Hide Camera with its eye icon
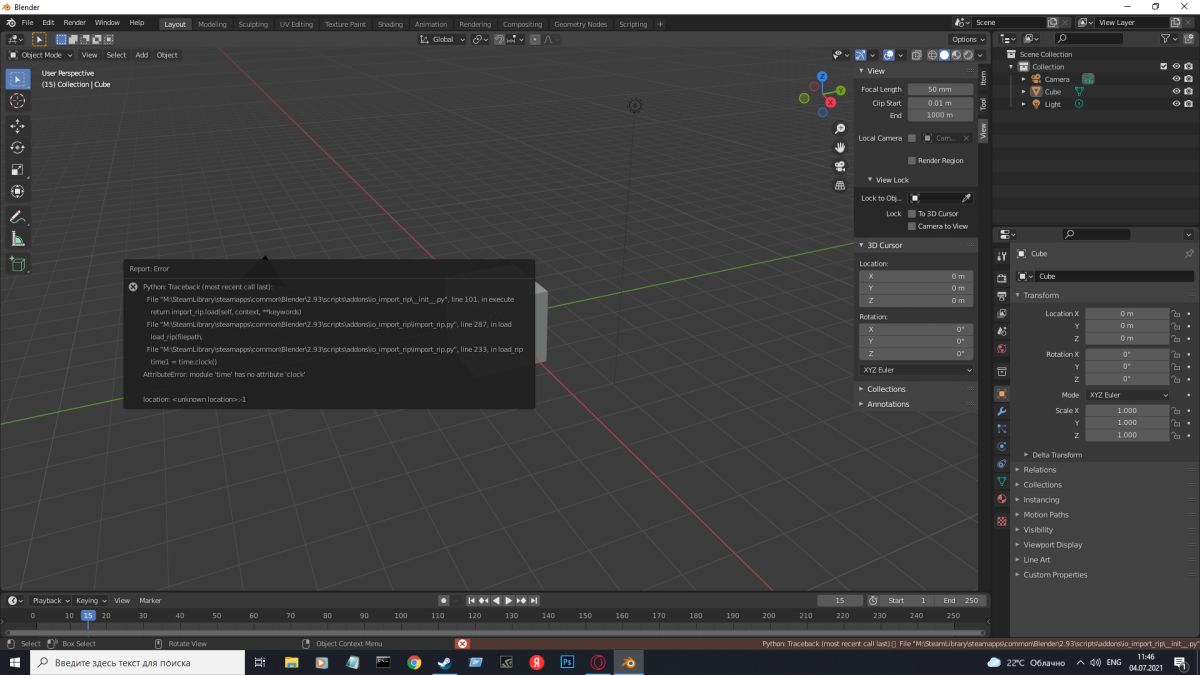The image size is (1200, 675). coord(1176,79)
